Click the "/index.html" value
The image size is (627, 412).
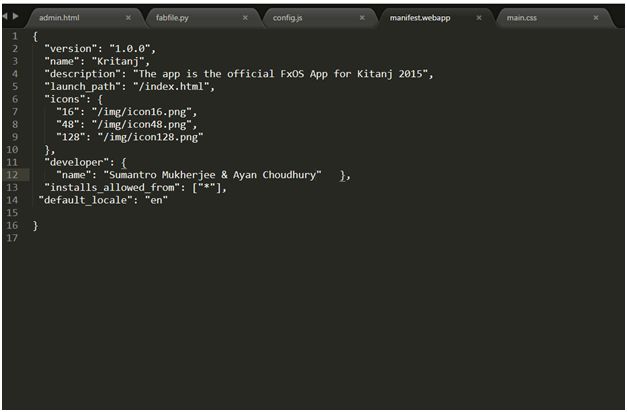tap(171, 86)
